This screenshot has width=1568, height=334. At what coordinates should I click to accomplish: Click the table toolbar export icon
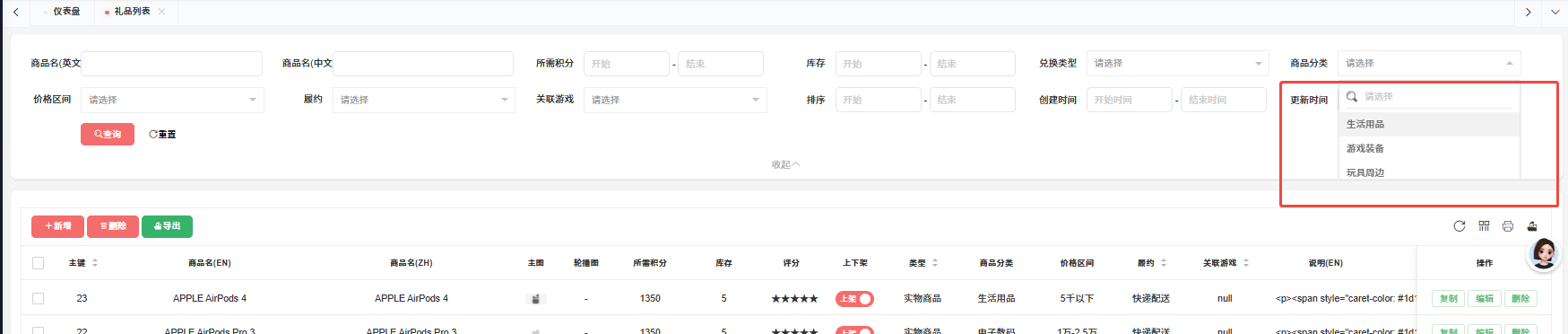1532,226
